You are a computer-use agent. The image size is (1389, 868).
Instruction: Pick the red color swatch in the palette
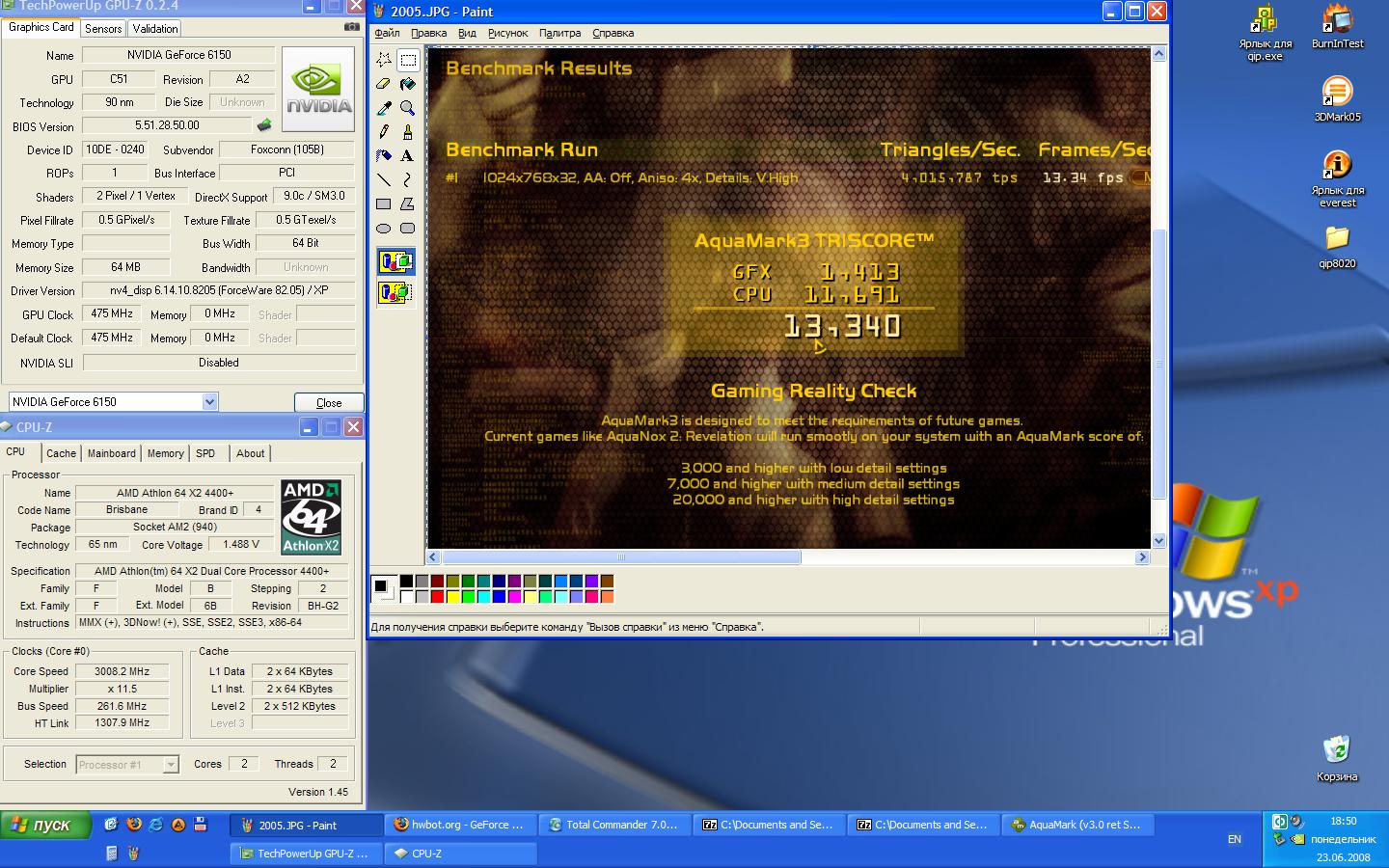click(437, 597)
